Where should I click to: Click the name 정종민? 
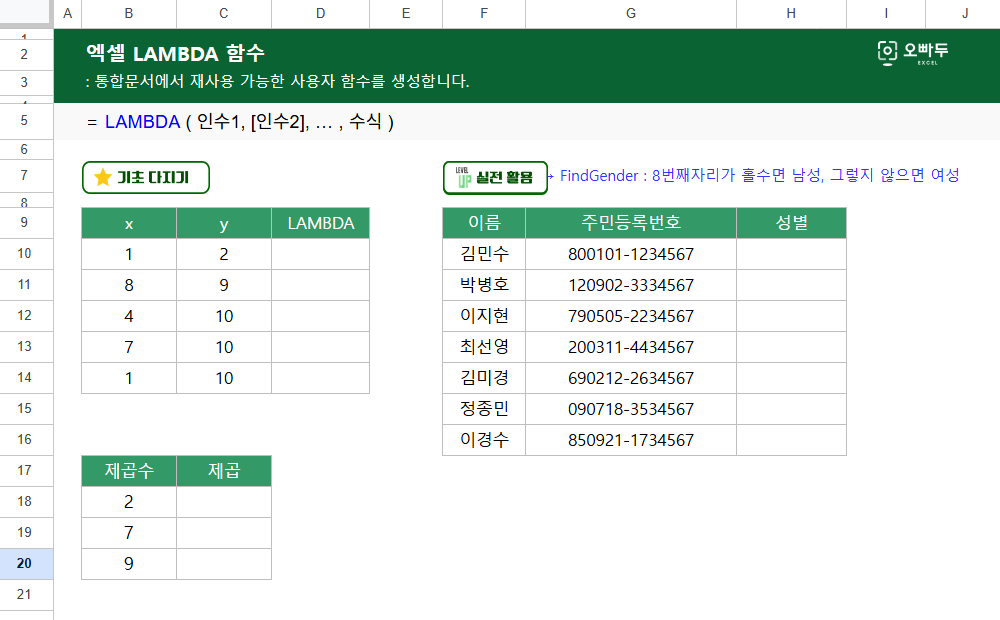click(x=484, y=408)
